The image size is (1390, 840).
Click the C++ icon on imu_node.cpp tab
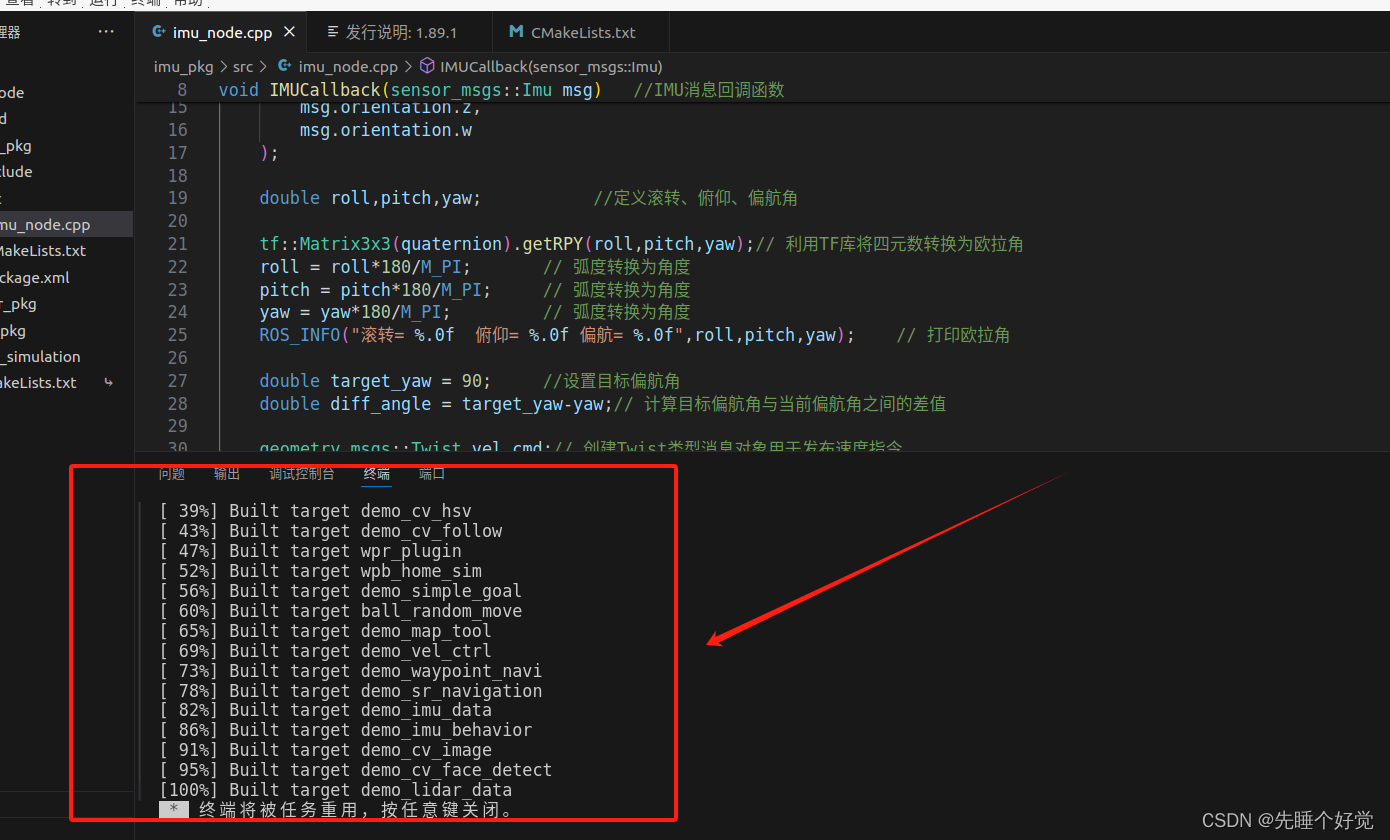[x=158, y=32]
